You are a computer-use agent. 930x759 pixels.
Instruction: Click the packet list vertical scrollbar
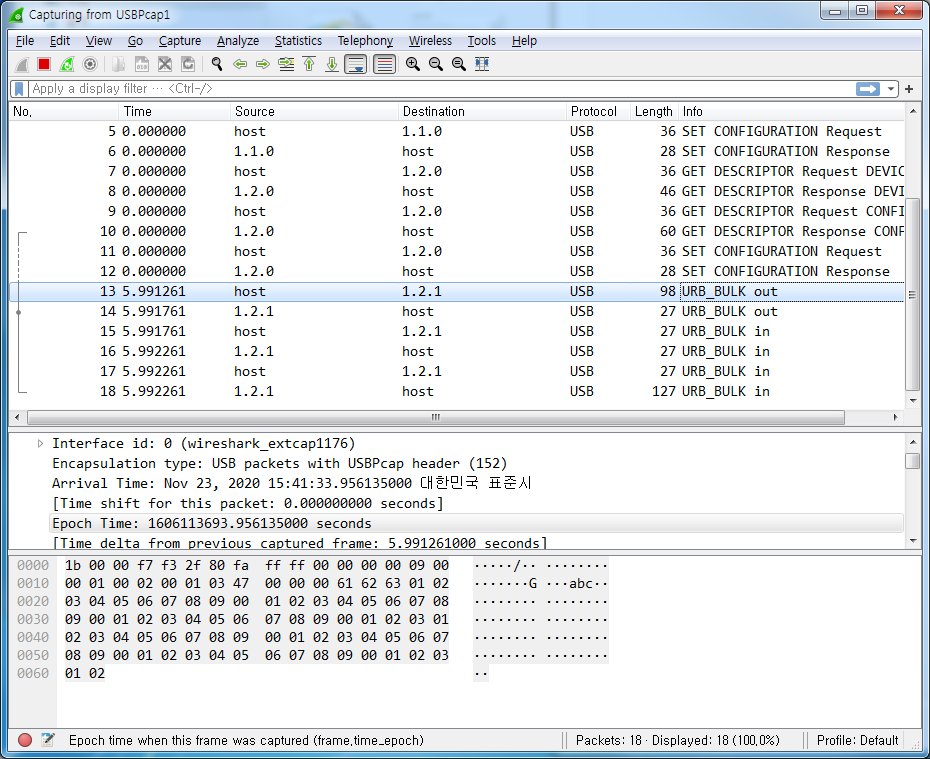tap(913, 294)
